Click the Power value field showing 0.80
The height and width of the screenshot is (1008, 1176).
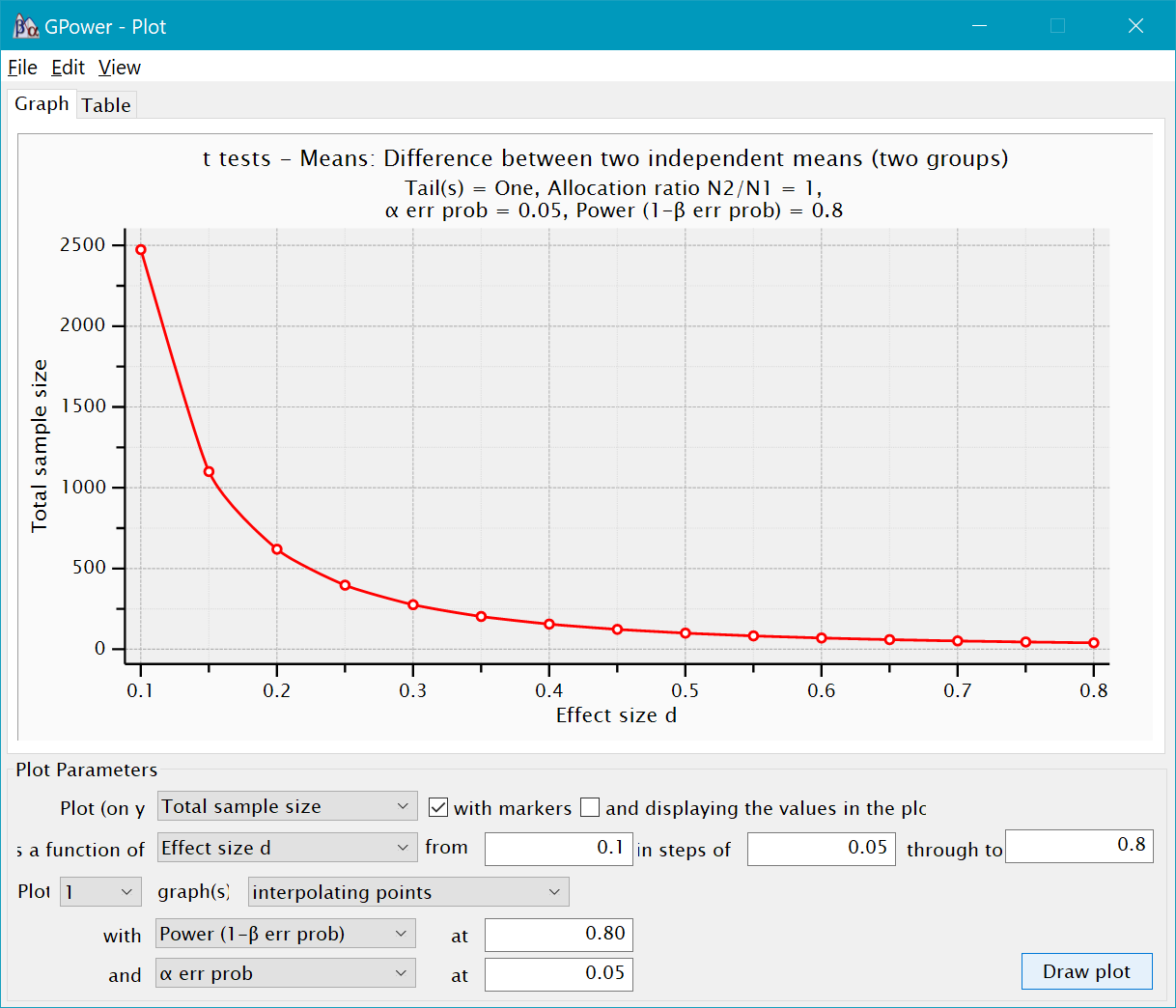pyautogui.click(x=558, y=935)
